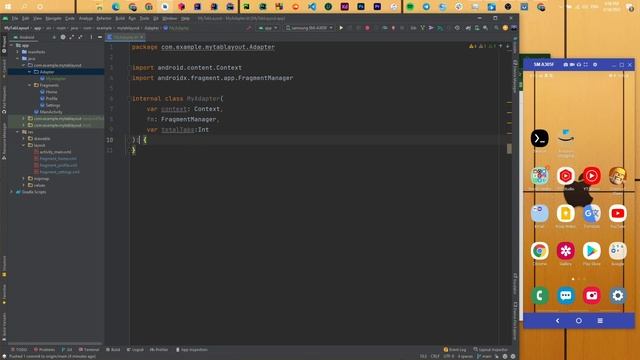Screen dimensions: 640x360
Task: Open the YouTube app on phone screen
Action: [x=618, y=213]
